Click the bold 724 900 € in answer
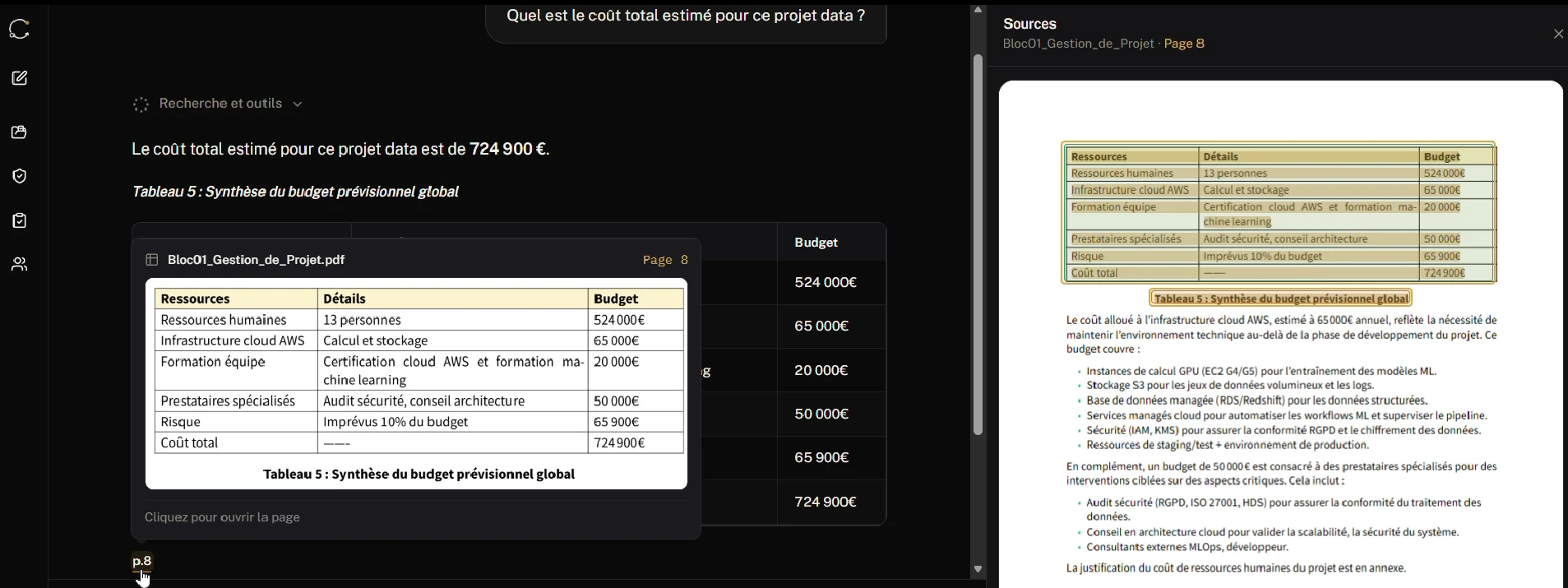1568x588 pixels. (507, 149)
